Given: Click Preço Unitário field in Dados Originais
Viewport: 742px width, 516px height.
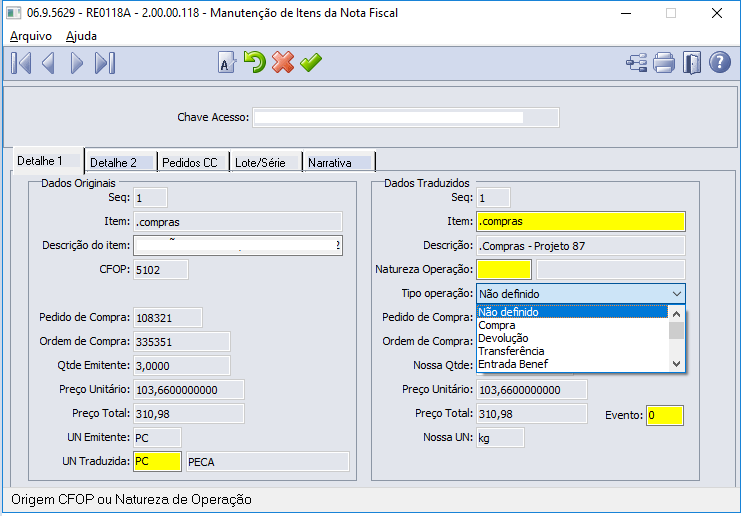Looking at the screenshot, I should click(x=189, y=390).
